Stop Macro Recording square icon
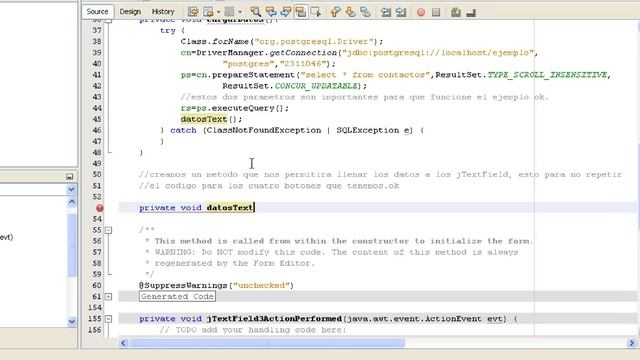 click(436, 12)
